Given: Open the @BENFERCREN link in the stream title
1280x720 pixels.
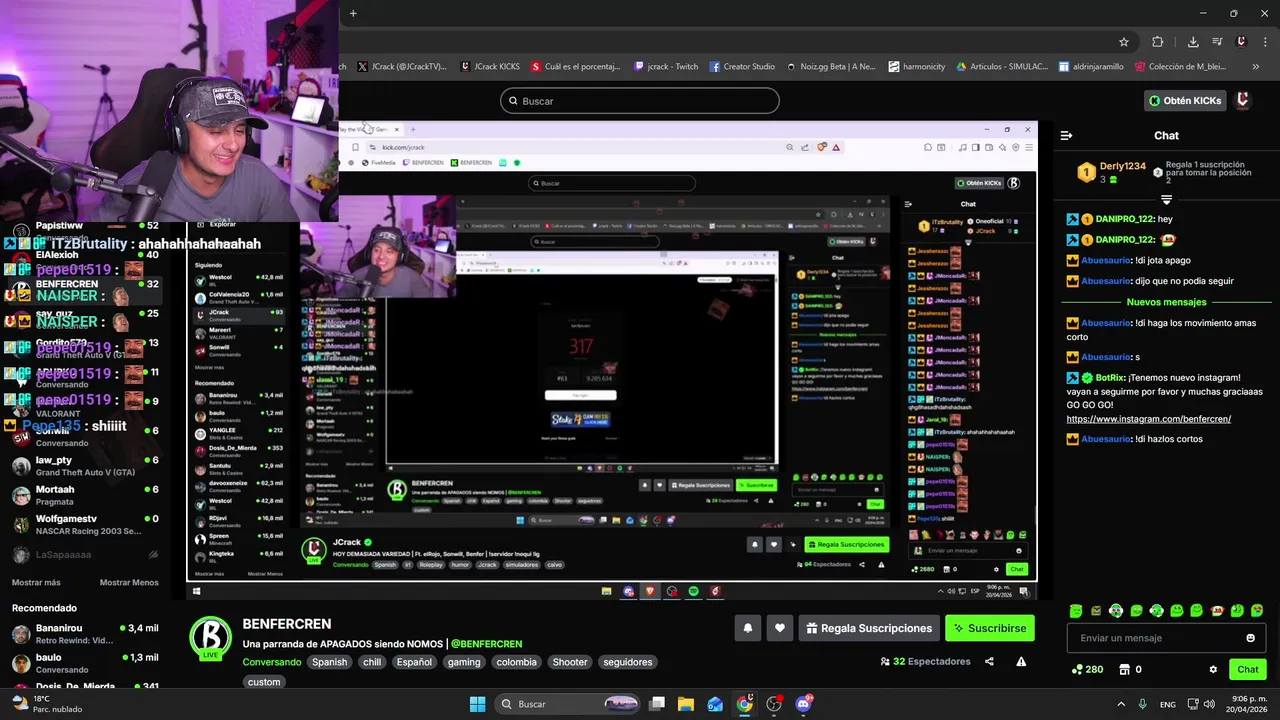Looking at the screenshot, I should (x=486, y=644).
